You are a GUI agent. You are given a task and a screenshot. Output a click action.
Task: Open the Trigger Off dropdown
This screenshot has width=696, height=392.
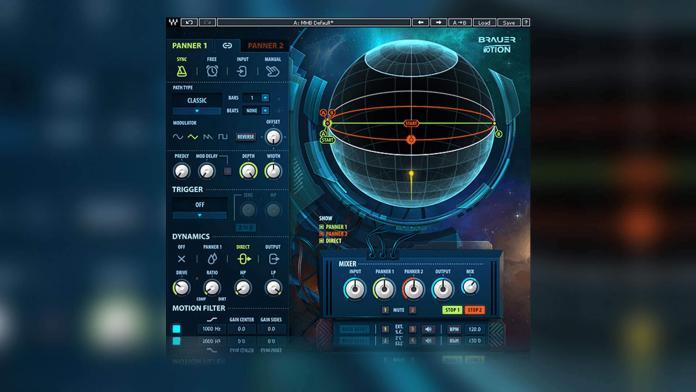click(199, 208)
